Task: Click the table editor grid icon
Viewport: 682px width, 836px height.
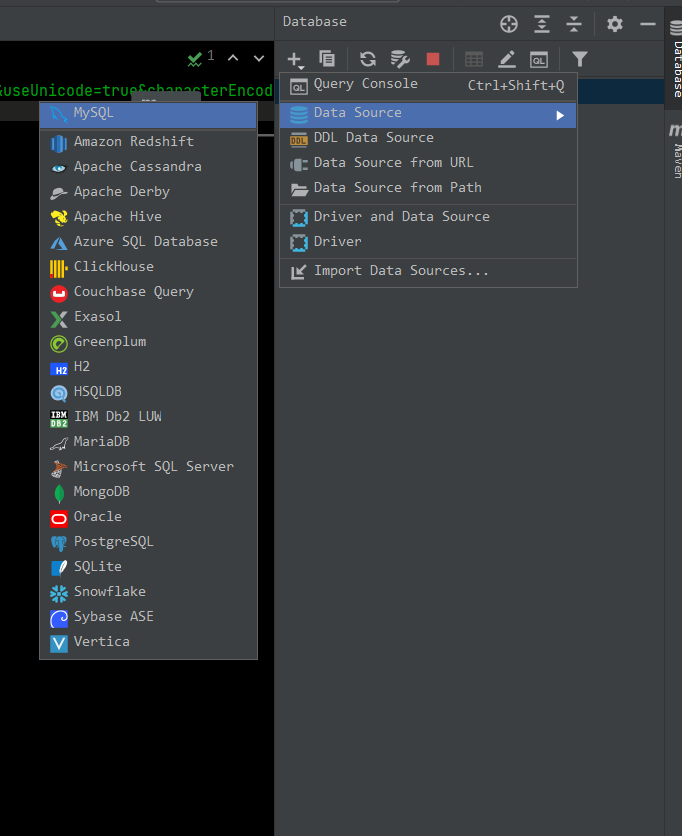Action: click(x=474, y=59)
